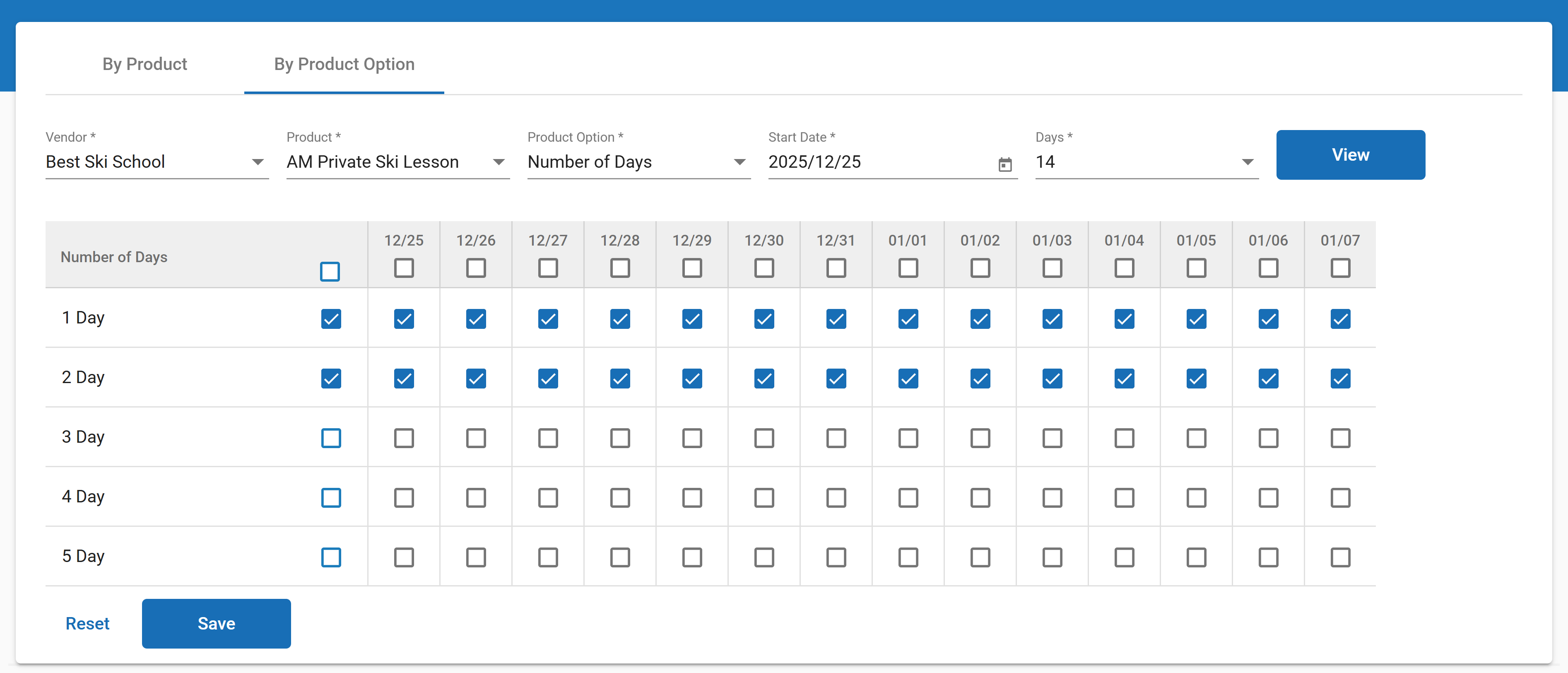Click the Reset link
1568x673 pixels.
[x=87, y=623]
